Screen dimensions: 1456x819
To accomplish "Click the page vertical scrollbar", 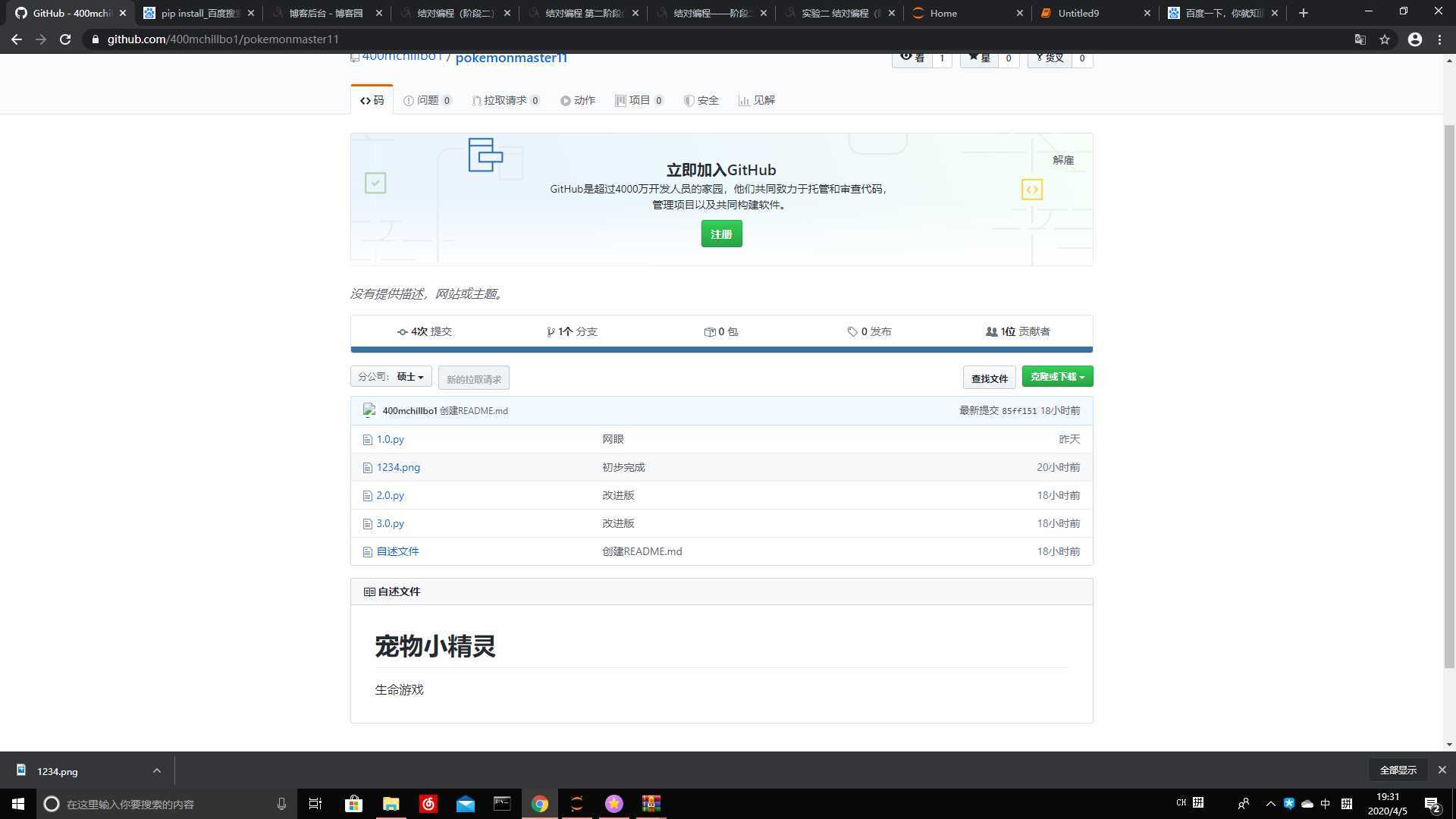I will pos(1449,396).
